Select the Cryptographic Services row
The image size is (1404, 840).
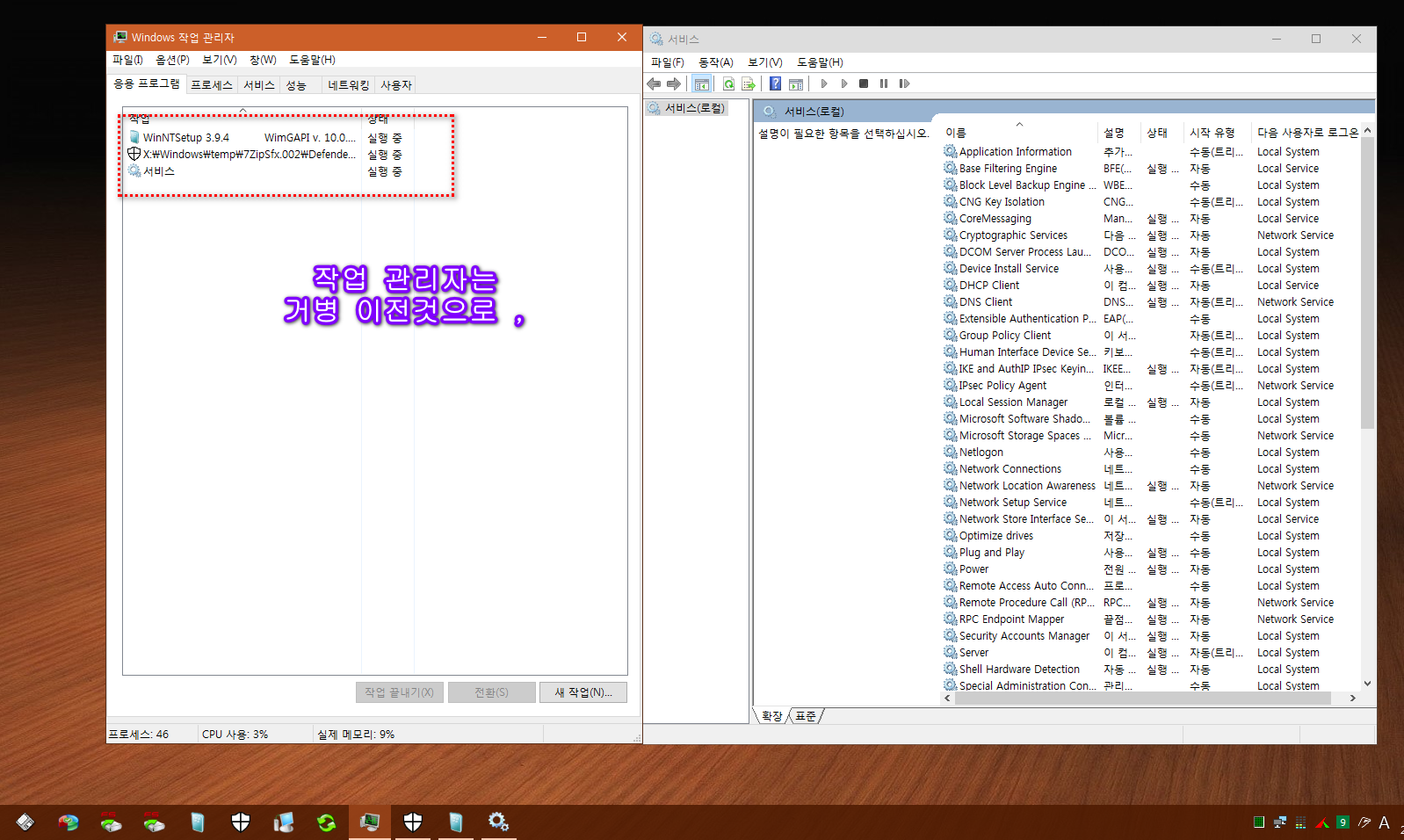(1151, 235)
